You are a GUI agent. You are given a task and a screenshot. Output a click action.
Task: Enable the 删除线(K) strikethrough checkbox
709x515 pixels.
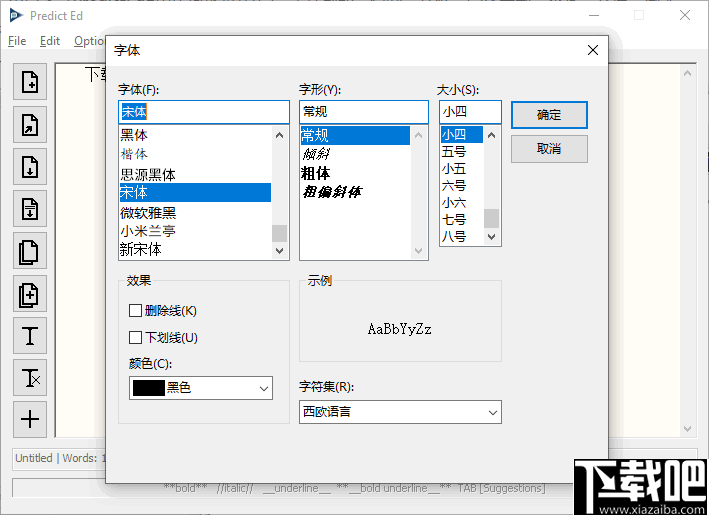point(135,311)
